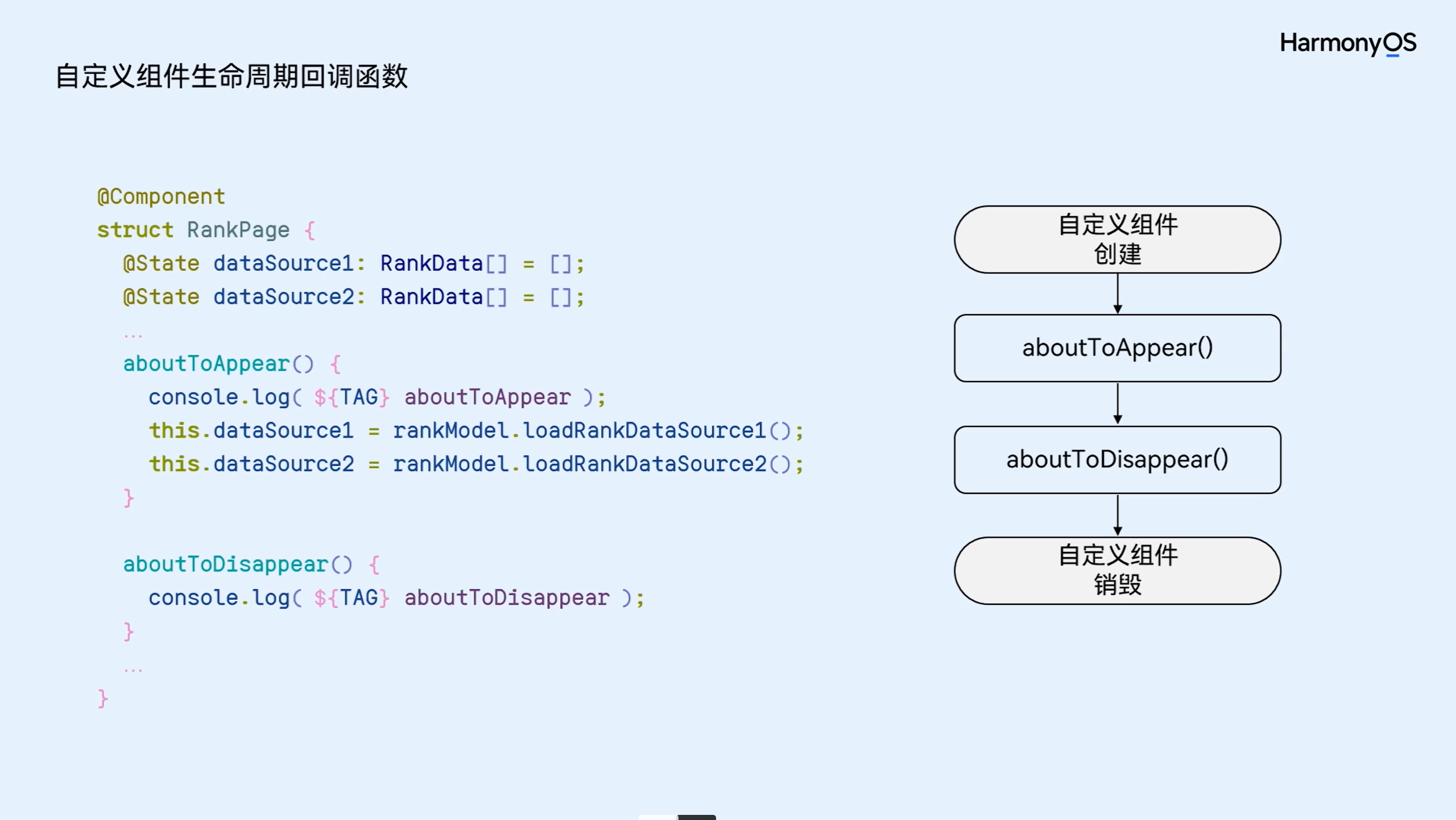Click the HarmonyOS logo

(x=1347, y=43)
